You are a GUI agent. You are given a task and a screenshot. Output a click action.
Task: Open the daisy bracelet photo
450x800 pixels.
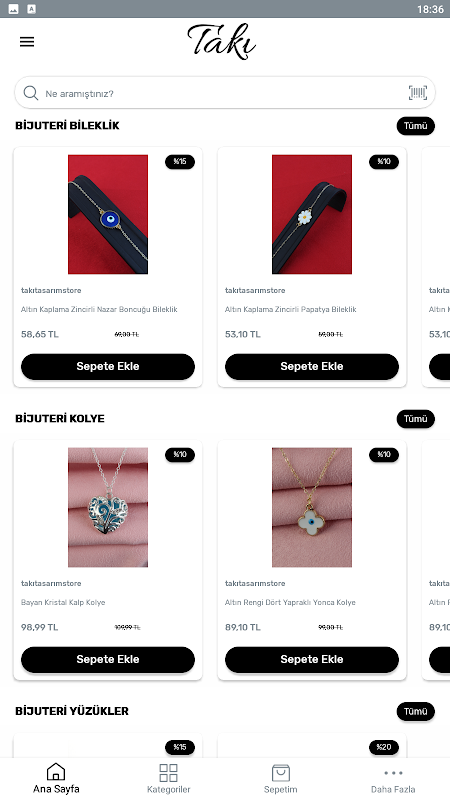(312, 214)
